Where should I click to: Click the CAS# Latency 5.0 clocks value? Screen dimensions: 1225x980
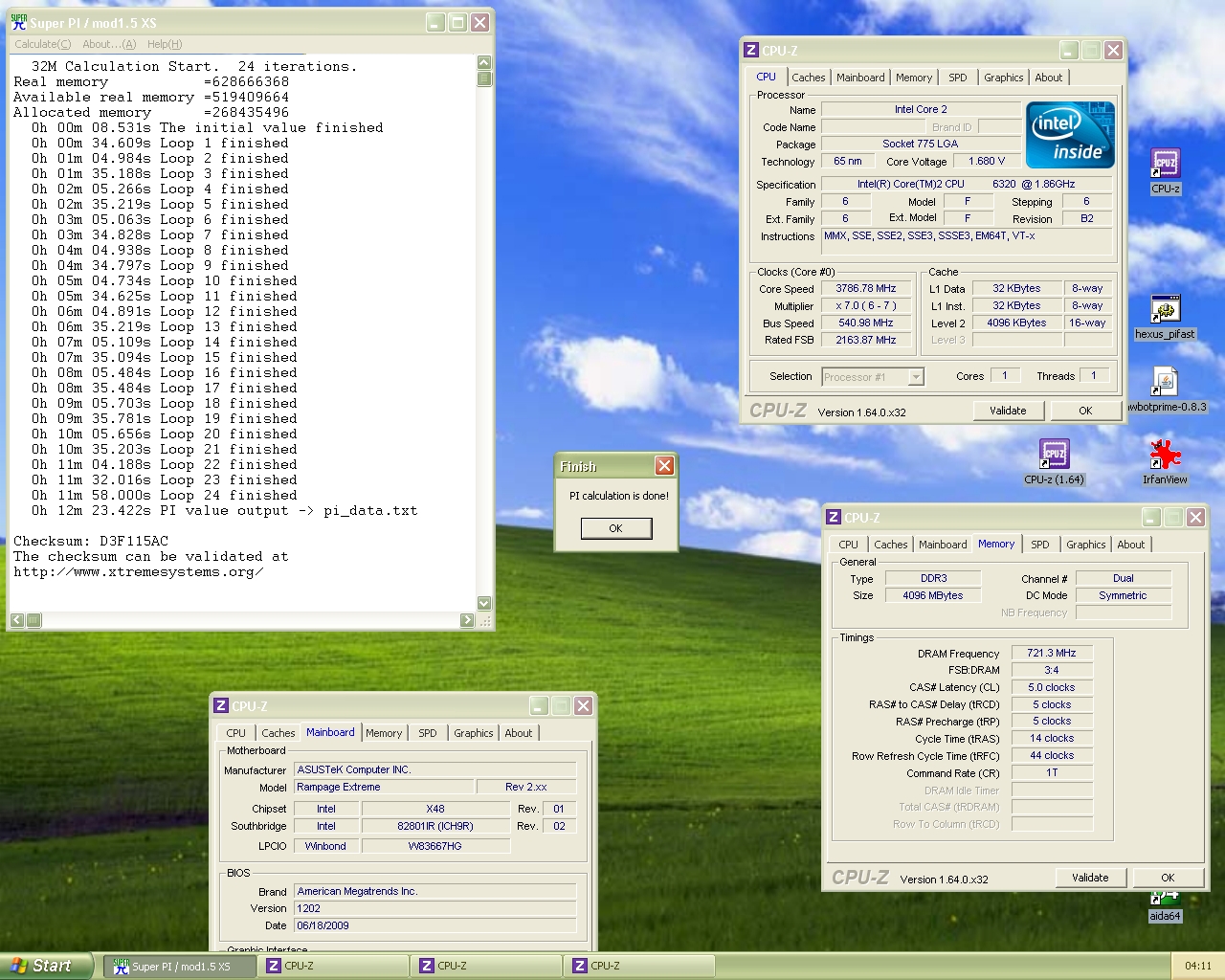pyautogui.click(x=1052, y=688)
